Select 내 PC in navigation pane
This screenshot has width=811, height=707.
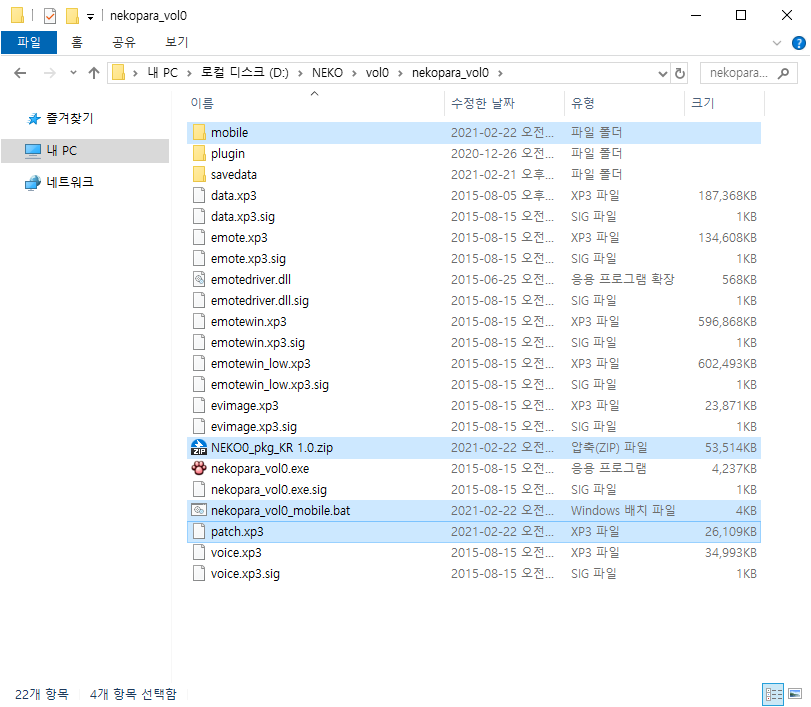[x=85, y=151]
